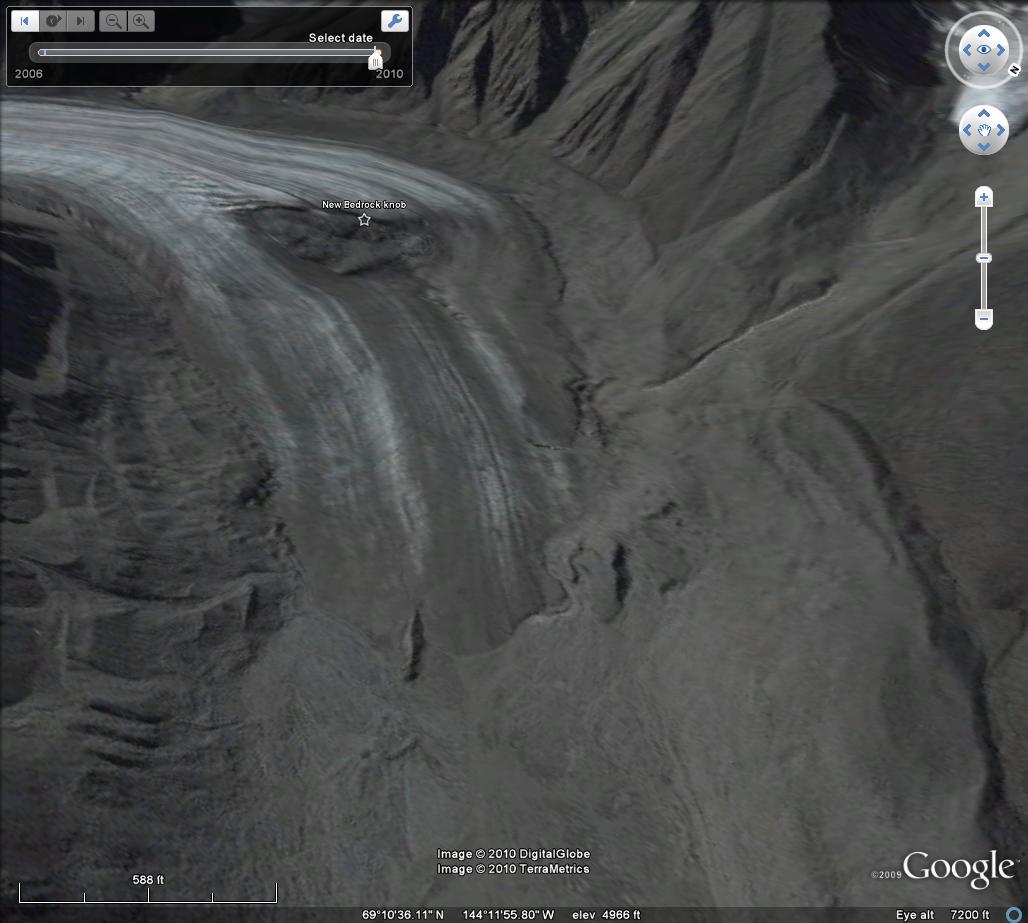Tilt the view down using look joystick

coord(984,67)
